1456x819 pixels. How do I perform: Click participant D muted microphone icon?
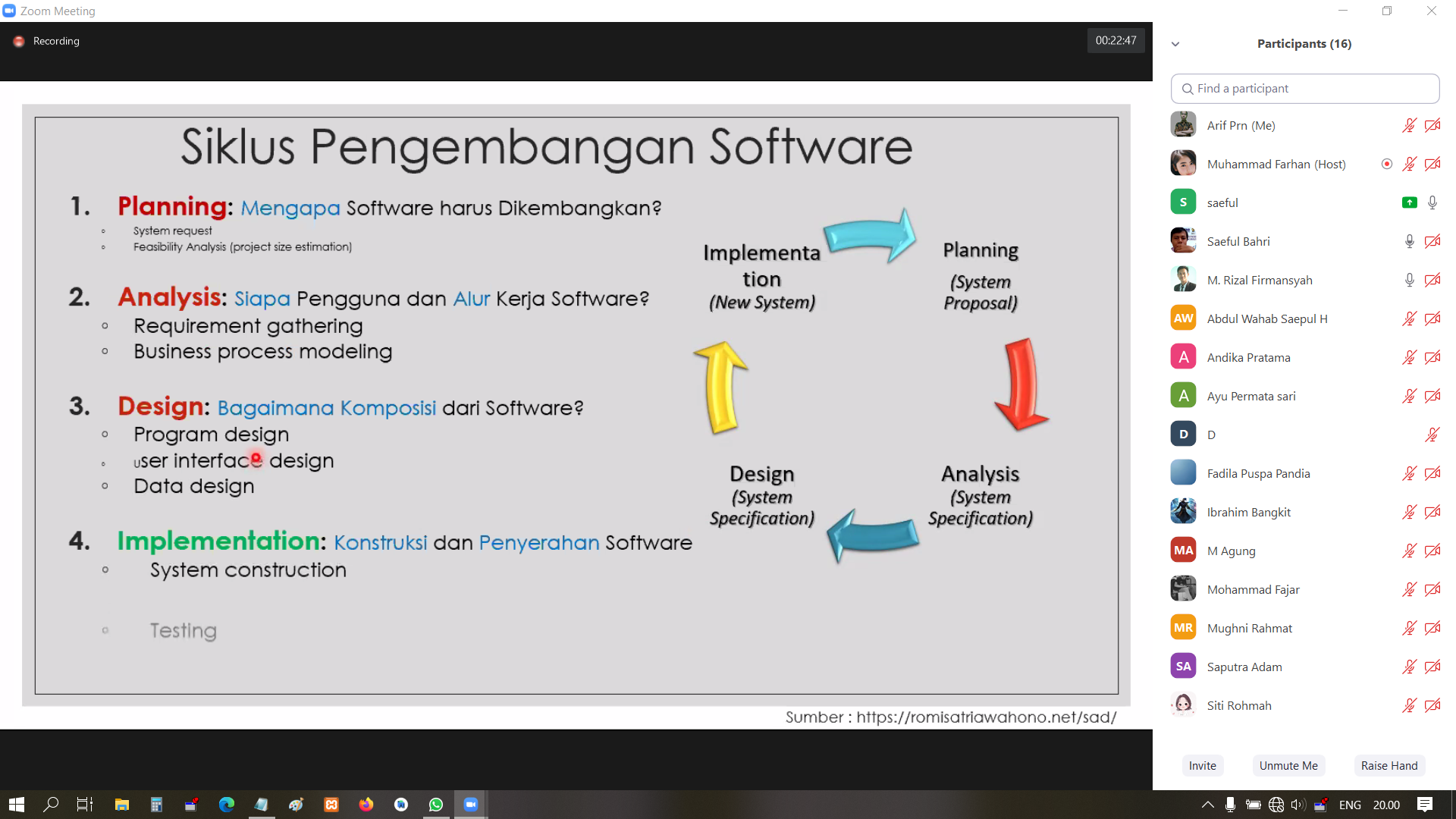click(1432, 435)
